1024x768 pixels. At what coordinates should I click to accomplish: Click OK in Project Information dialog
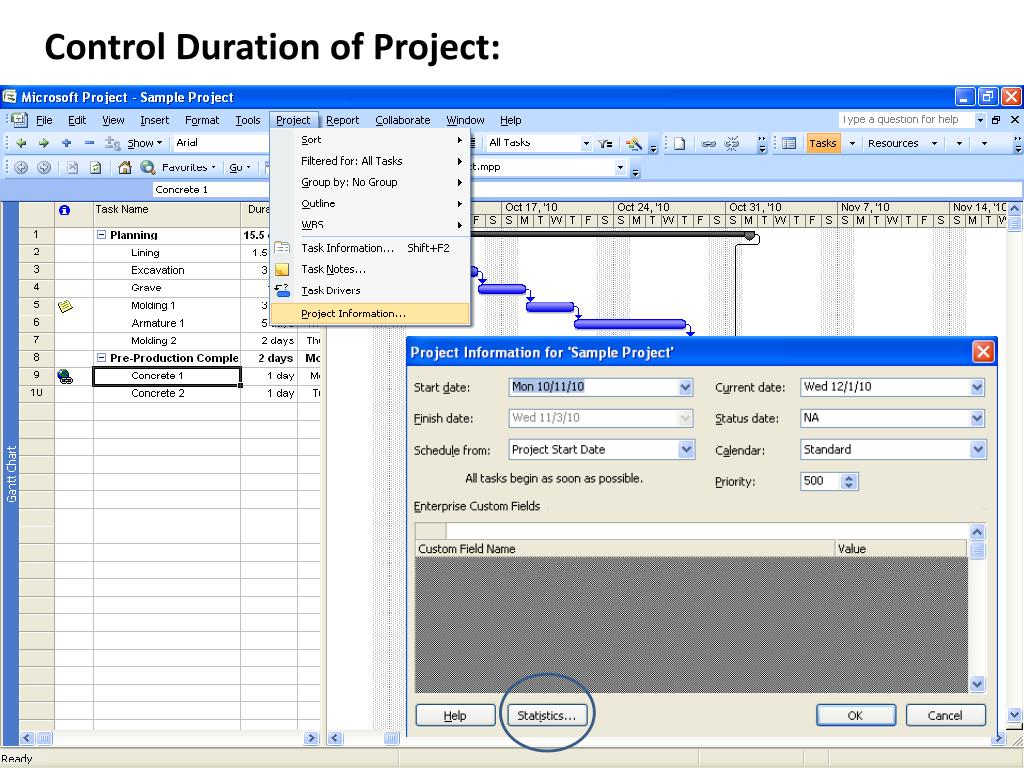coord(856,716)
